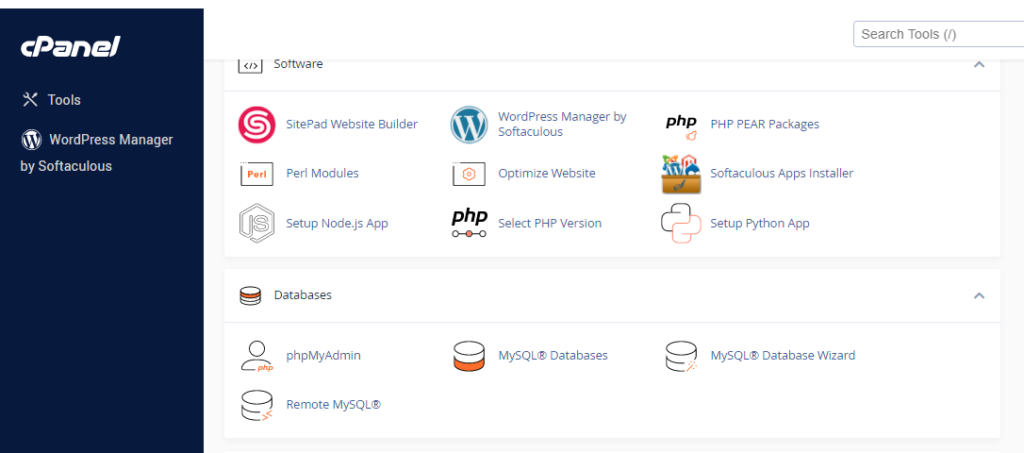
Task: Open Setup Node.js App link
Action: coord(337,223)
